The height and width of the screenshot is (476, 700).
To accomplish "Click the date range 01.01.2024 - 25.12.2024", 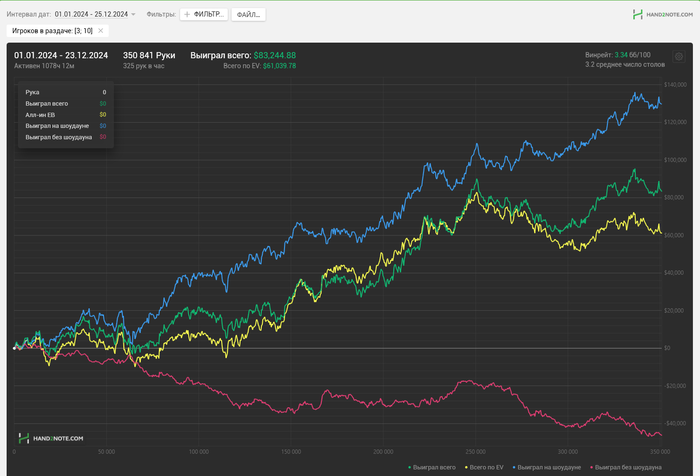I will point(91,14).
